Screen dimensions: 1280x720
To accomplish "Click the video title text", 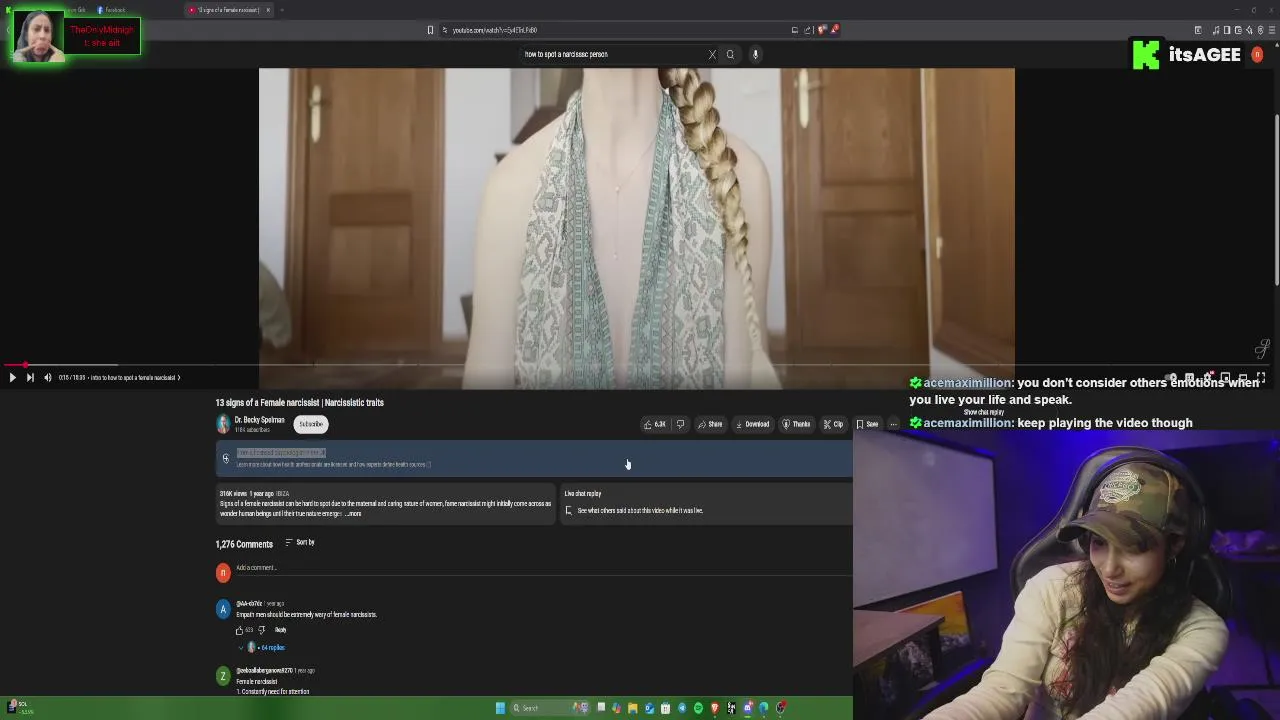I will 299,403.
